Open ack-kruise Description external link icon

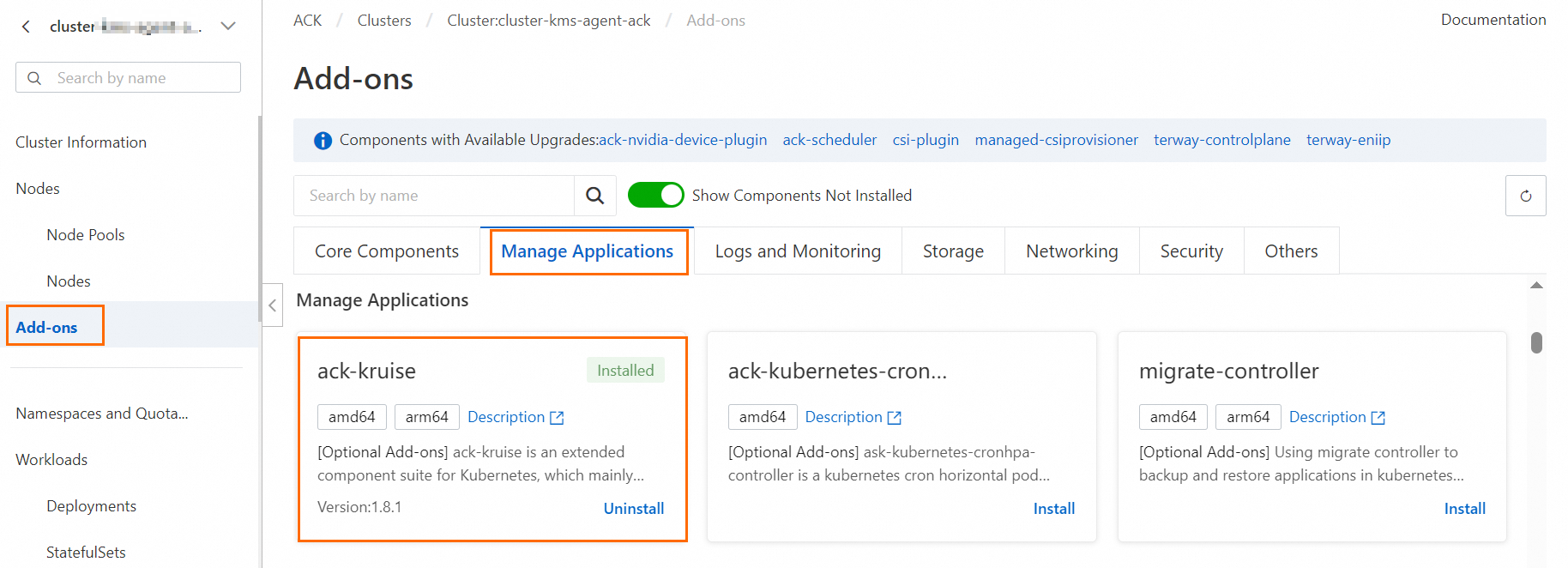(x=557, y=418)
